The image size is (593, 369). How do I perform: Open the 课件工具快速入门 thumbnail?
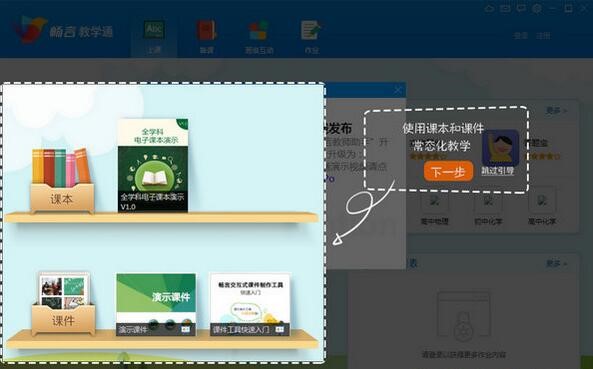point(250,304)
